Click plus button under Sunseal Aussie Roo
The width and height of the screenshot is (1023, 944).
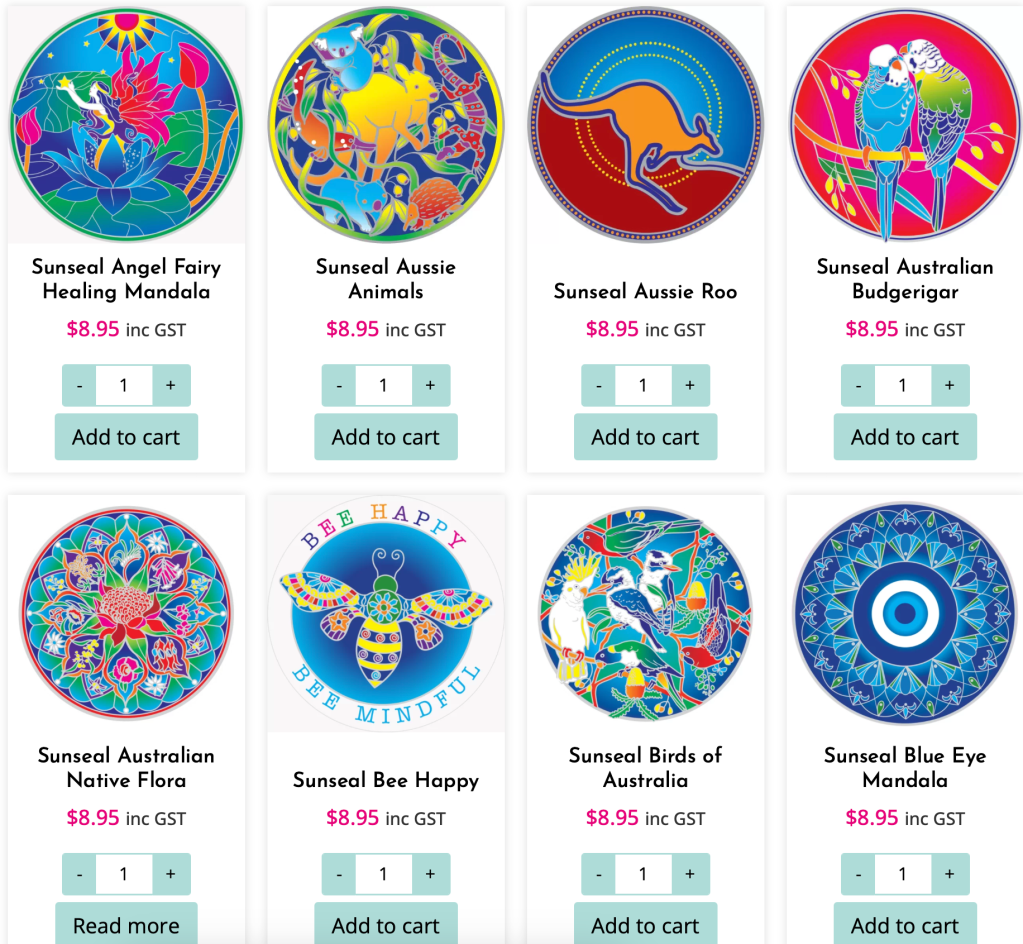click(690, 386)
